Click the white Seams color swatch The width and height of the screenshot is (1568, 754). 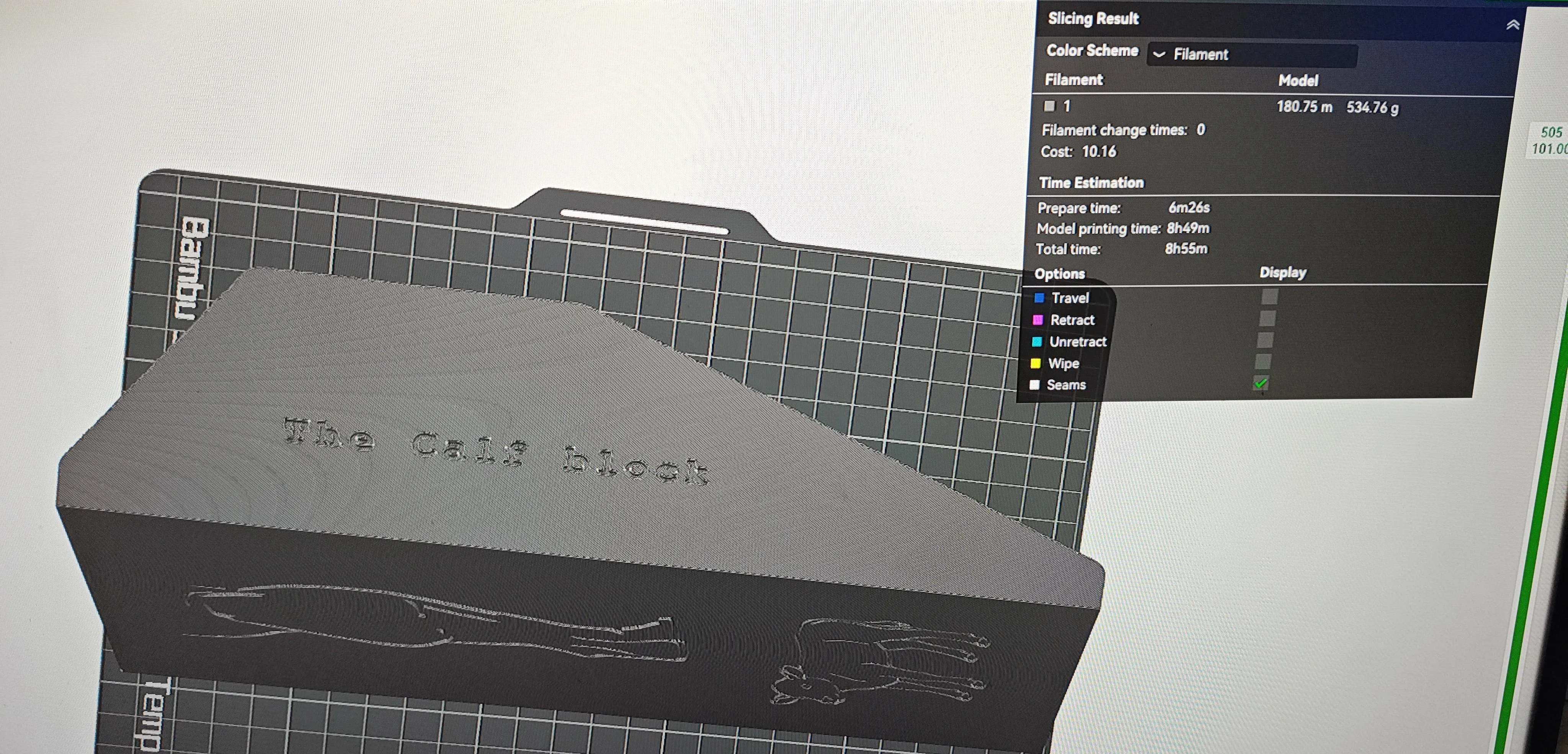1034,385
